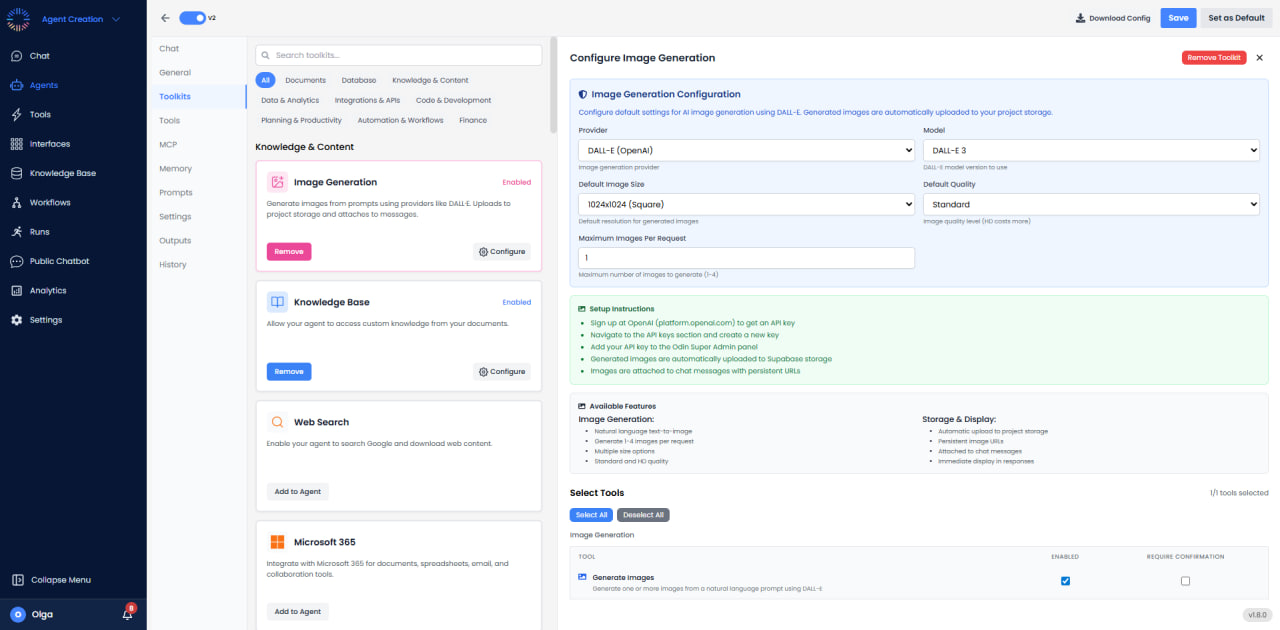Click the Select All tools button
The width and height of the screenshot is (1280, 630).
click(591, 515)
